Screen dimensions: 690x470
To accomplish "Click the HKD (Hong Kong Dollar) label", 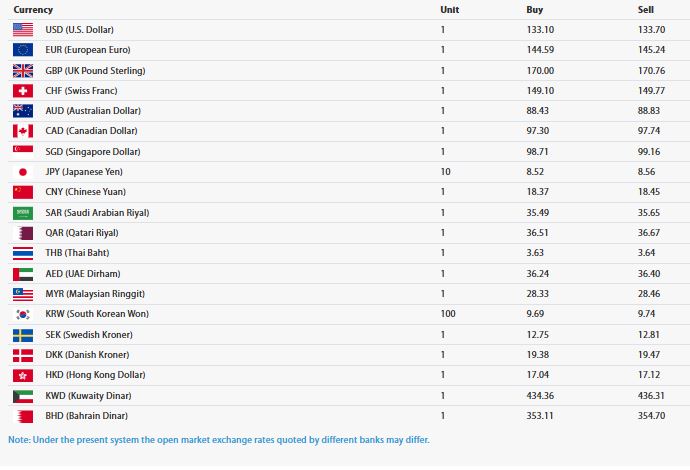I will tap(95, 375).
